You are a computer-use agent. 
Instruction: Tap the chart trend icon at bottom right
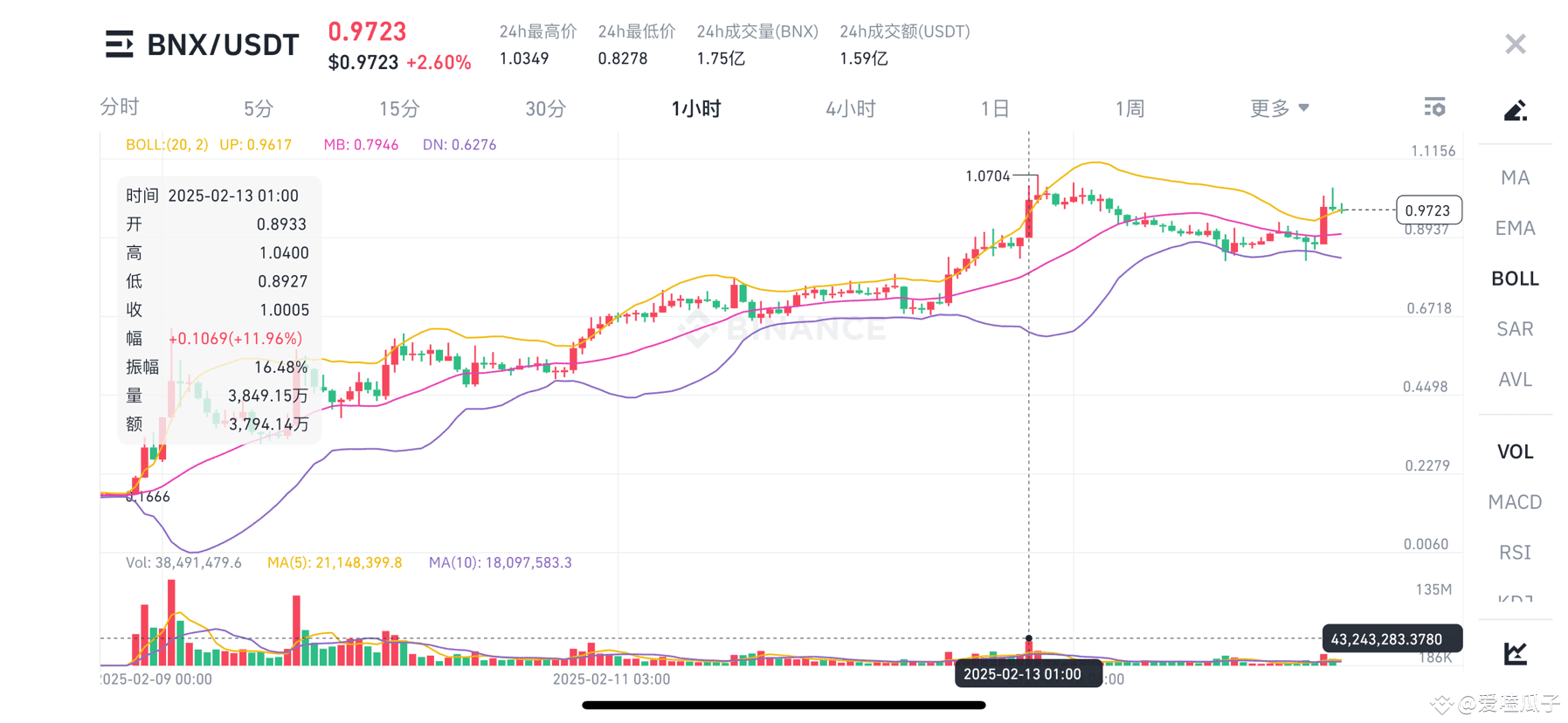pos(1515,652)
